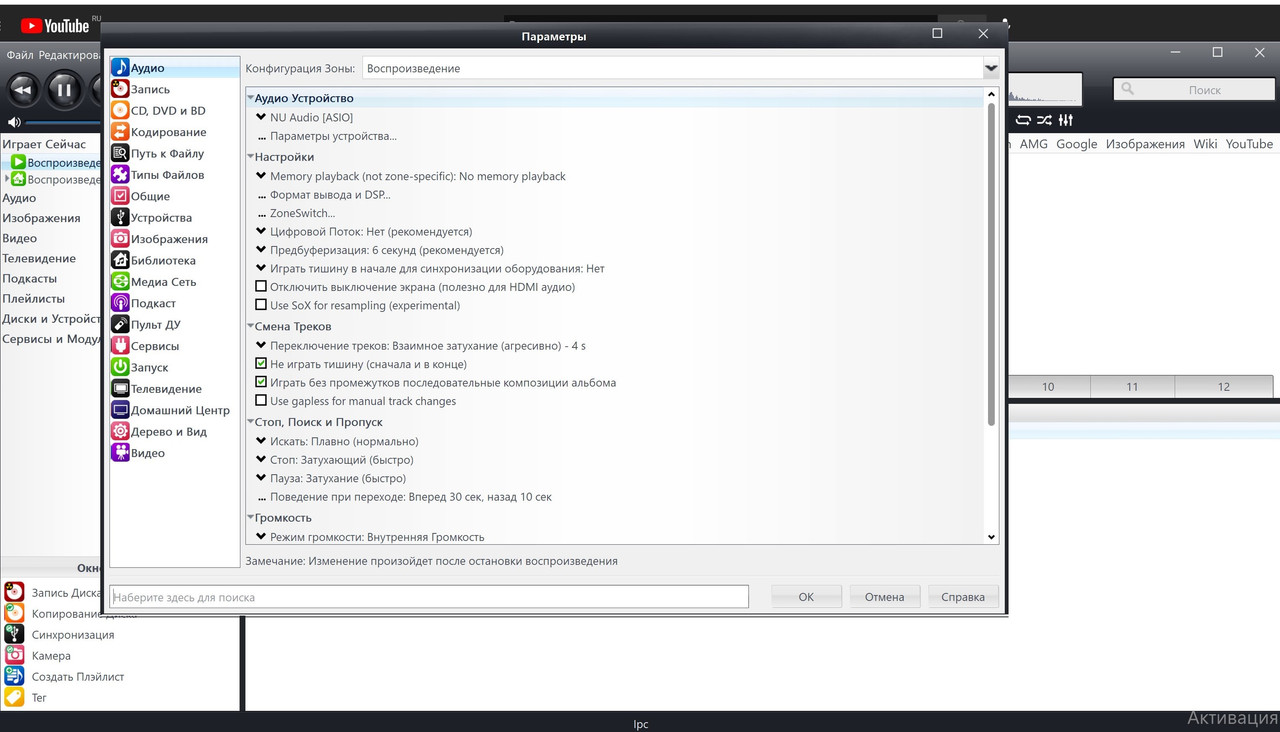Open the Общие settings category
Viewport: 1280px width, 732px height.
pyautogui.click(x=150, y=196)
